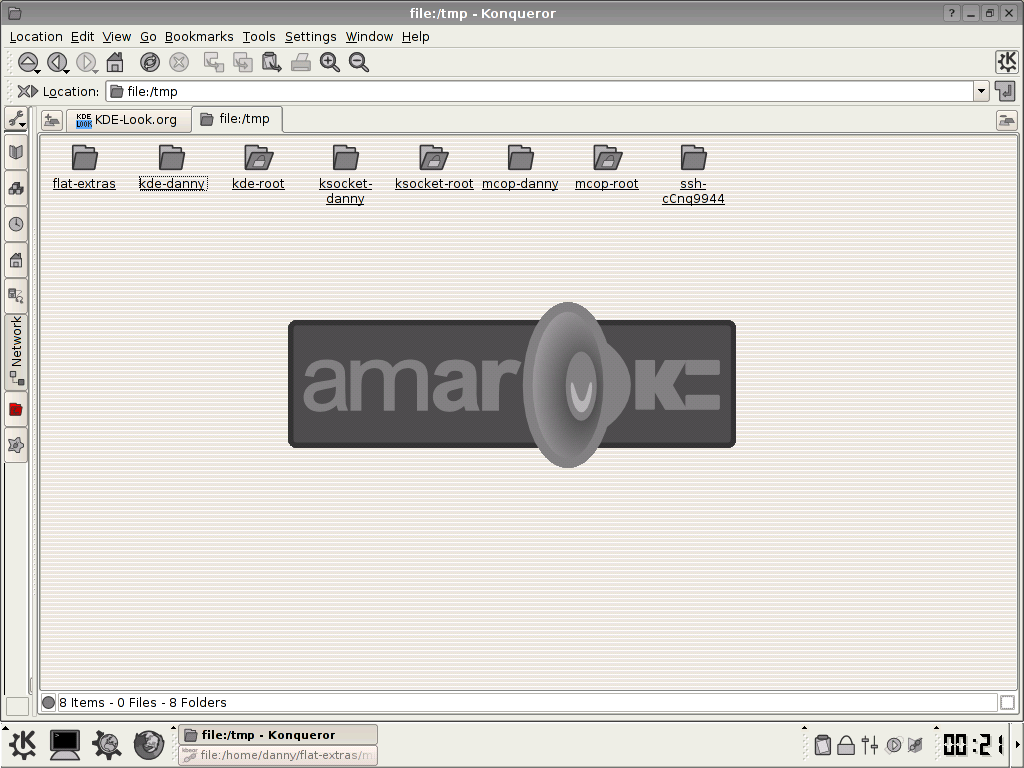Open the Edit menu
This screenshot has width=1024, height=768.
point(82,37)
